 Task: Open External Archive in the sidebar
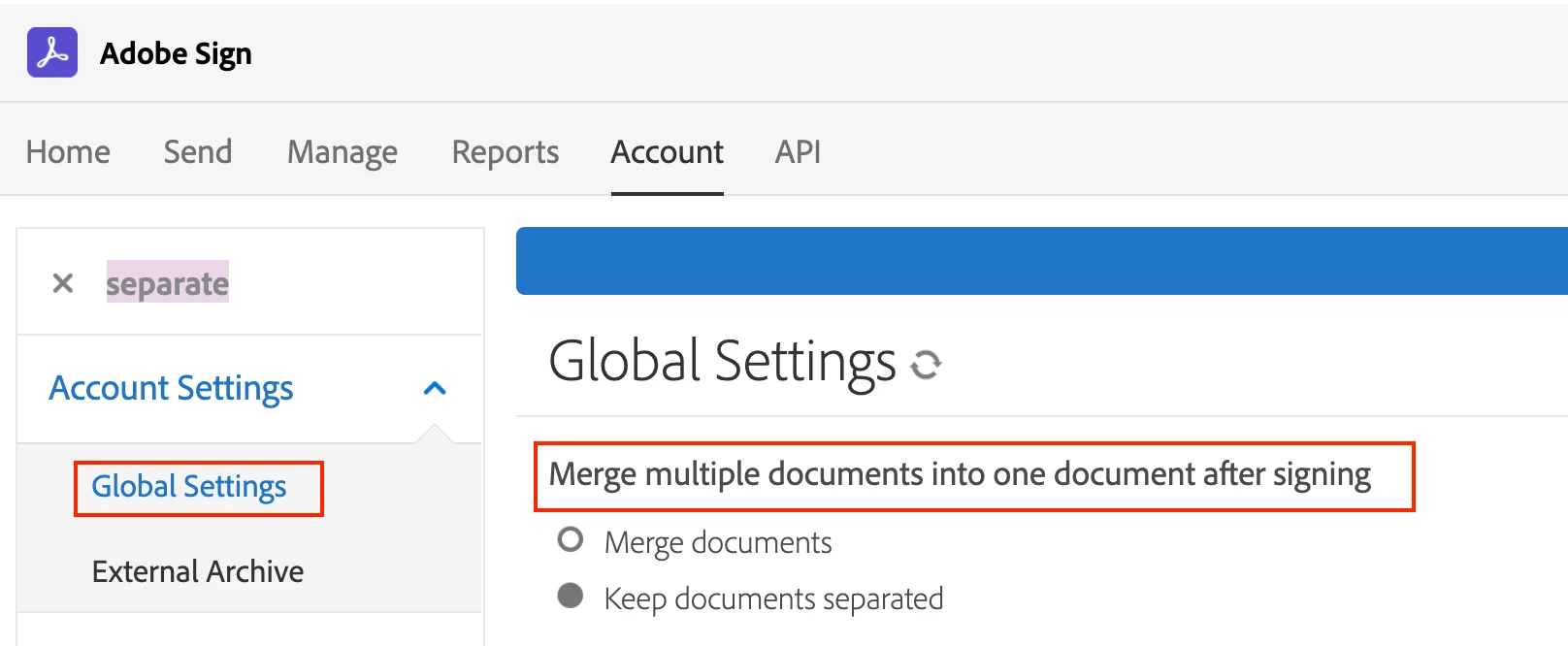point(198,571)
